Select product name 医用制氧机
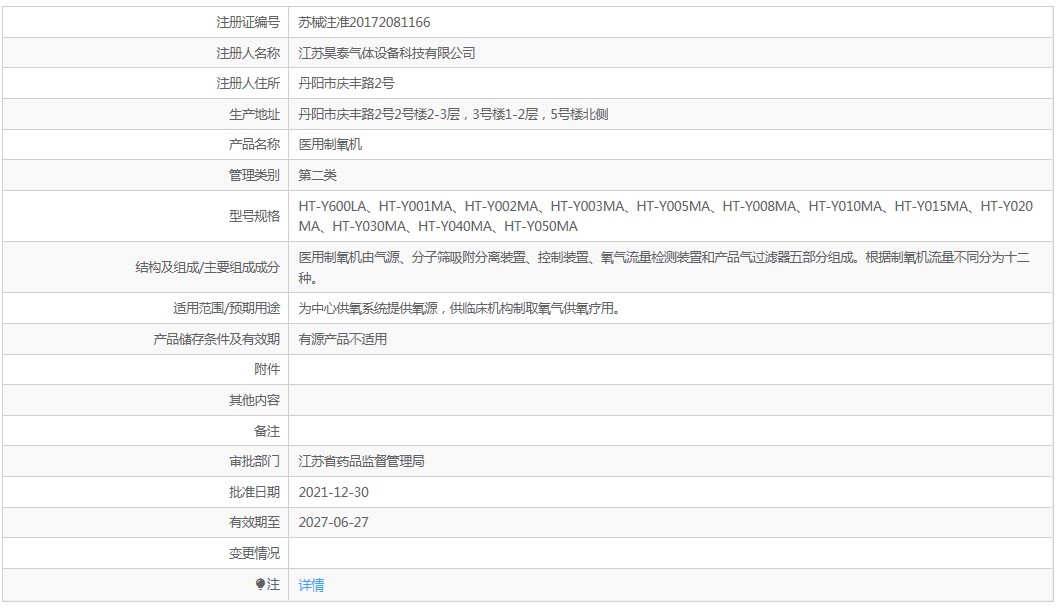 (330, 144)
